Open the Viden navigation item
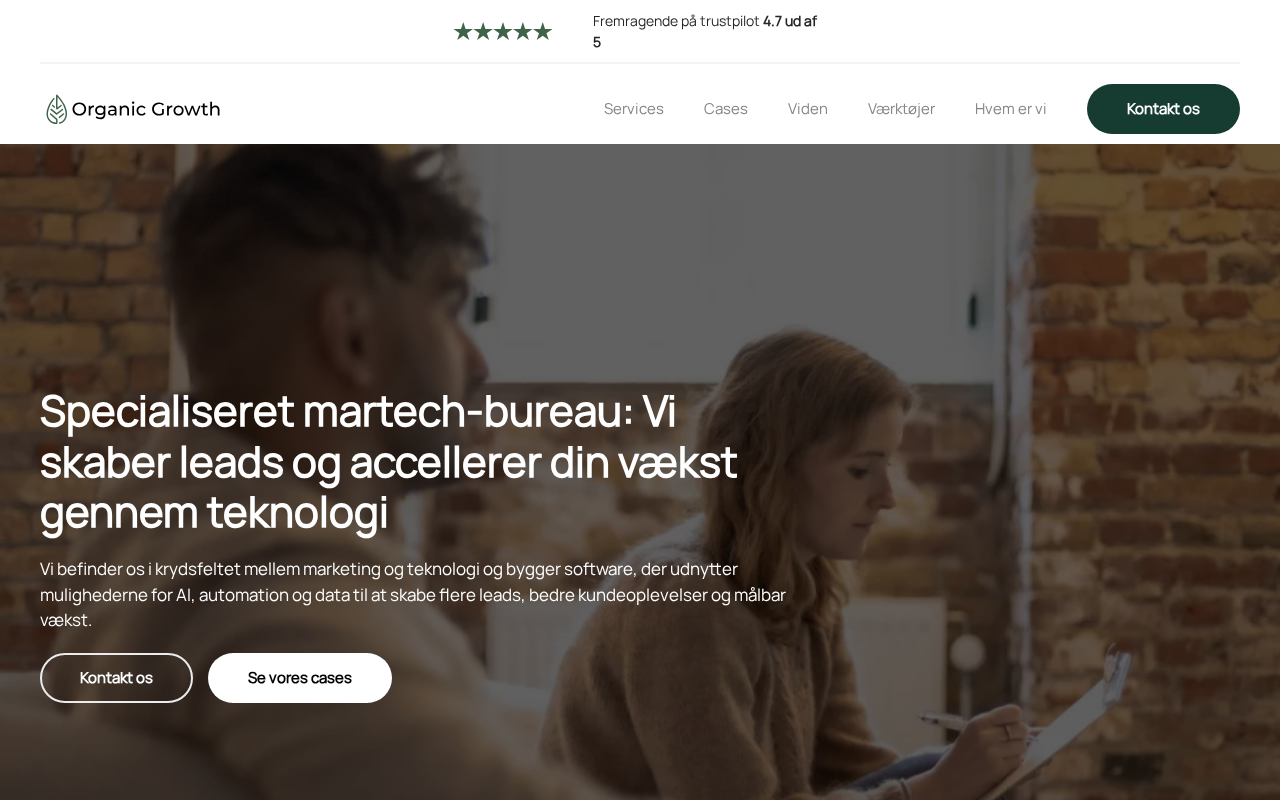 (x=808, y=109)
